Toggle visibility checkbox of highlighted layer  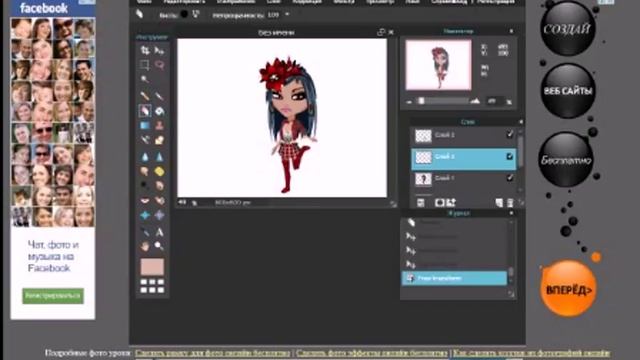click(x=510, y=157)
